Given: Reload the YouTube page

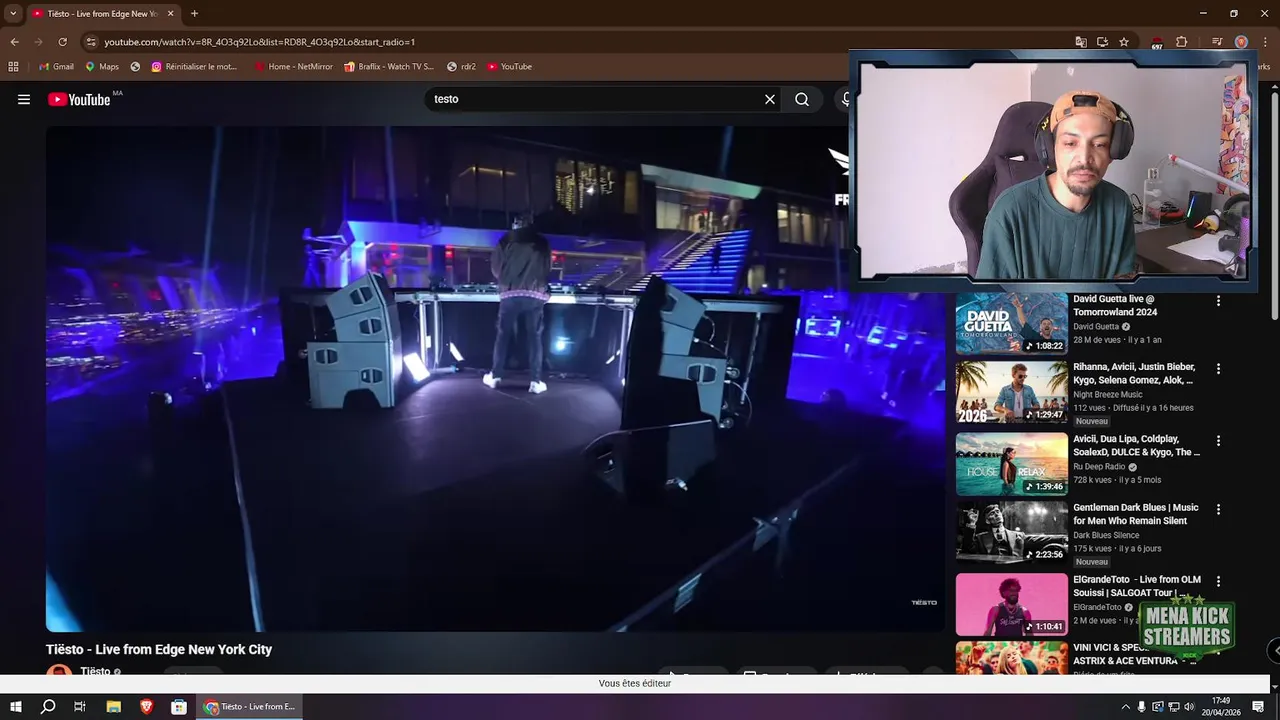Looking at the screenshot, I should pos(62,42).
